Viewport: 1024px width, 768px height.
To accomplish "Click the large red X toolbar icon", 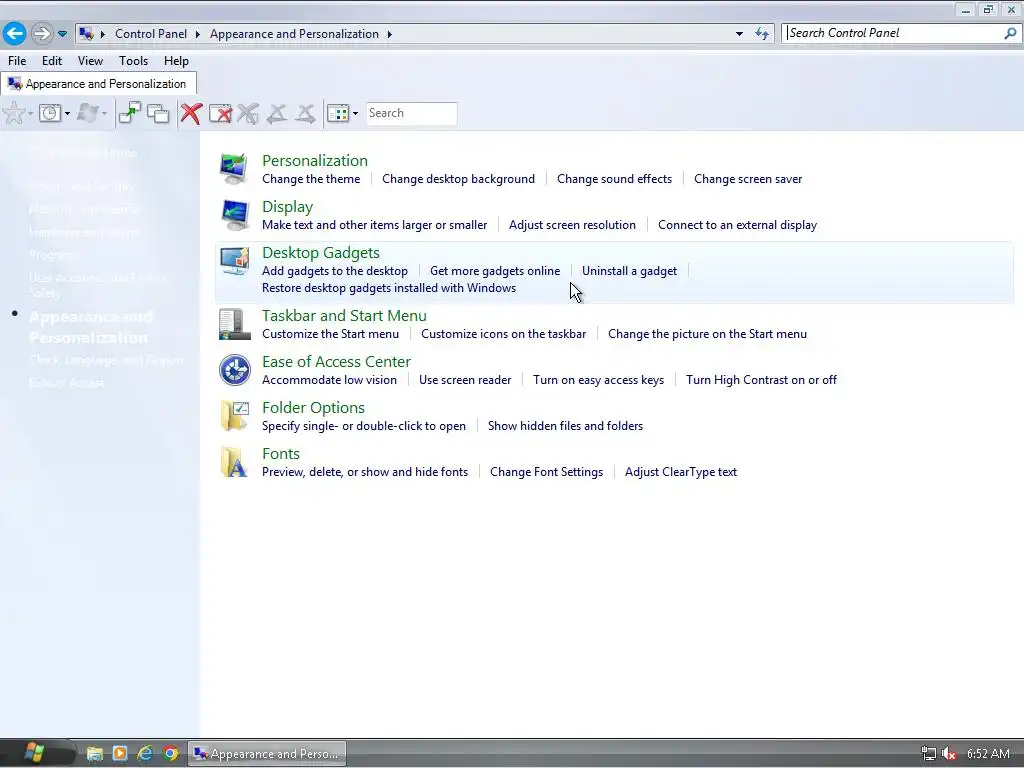I will [x=191, y=113].
